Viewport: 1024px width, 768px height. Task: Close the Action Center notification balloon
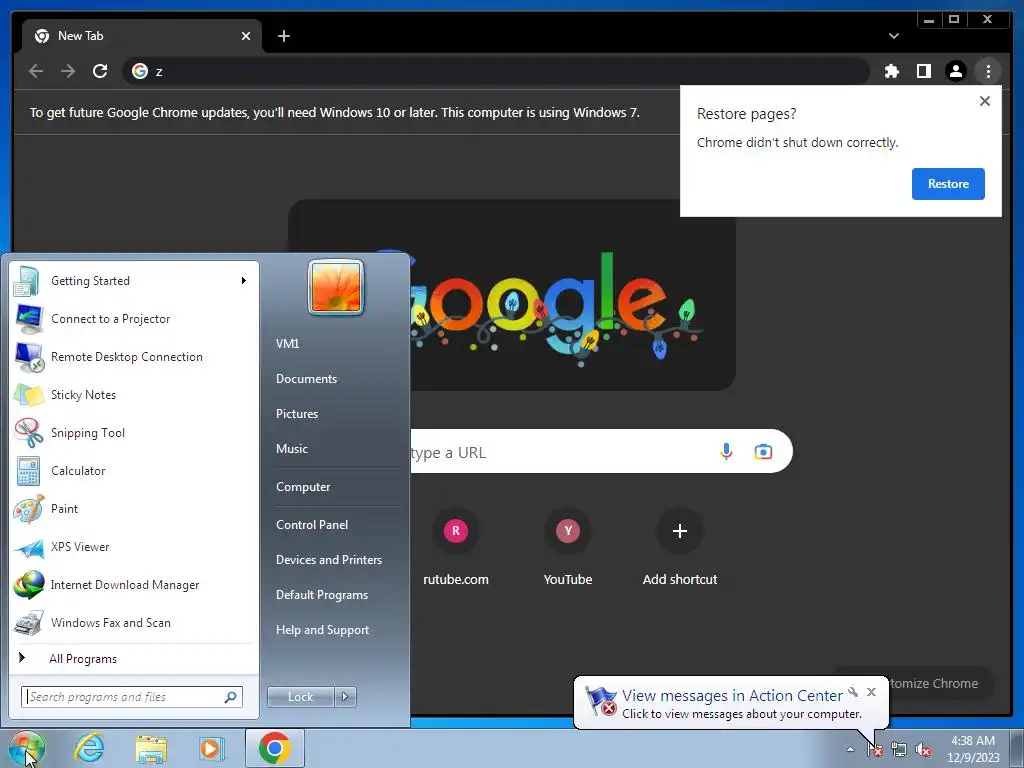pyautogui.click(x=871, y=692)
